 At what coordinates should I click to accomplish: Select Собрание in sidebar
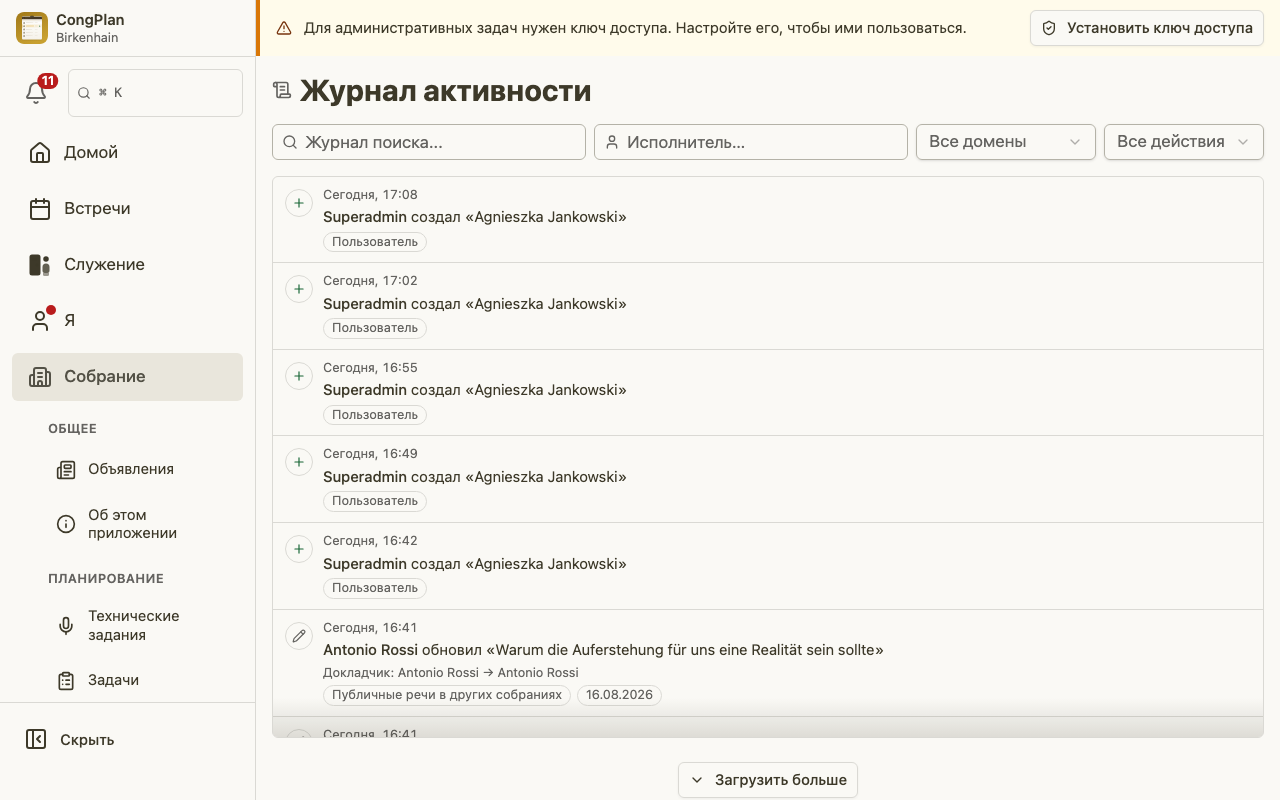127,376
